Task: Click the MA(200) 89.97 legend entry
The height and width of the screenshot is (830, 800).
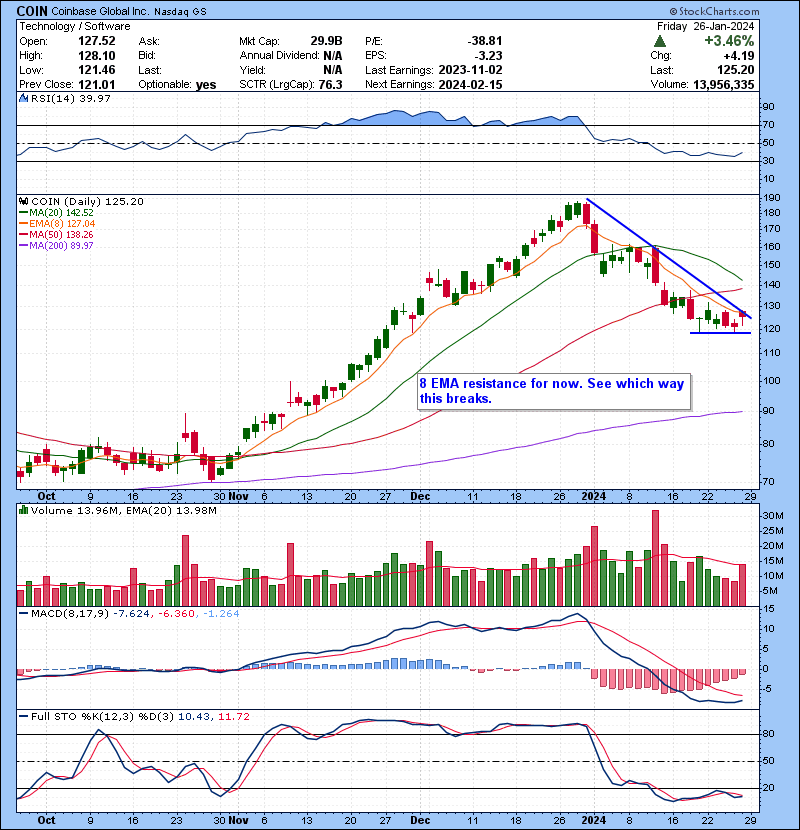Action: pyautogui.click(x=57, y=246)
